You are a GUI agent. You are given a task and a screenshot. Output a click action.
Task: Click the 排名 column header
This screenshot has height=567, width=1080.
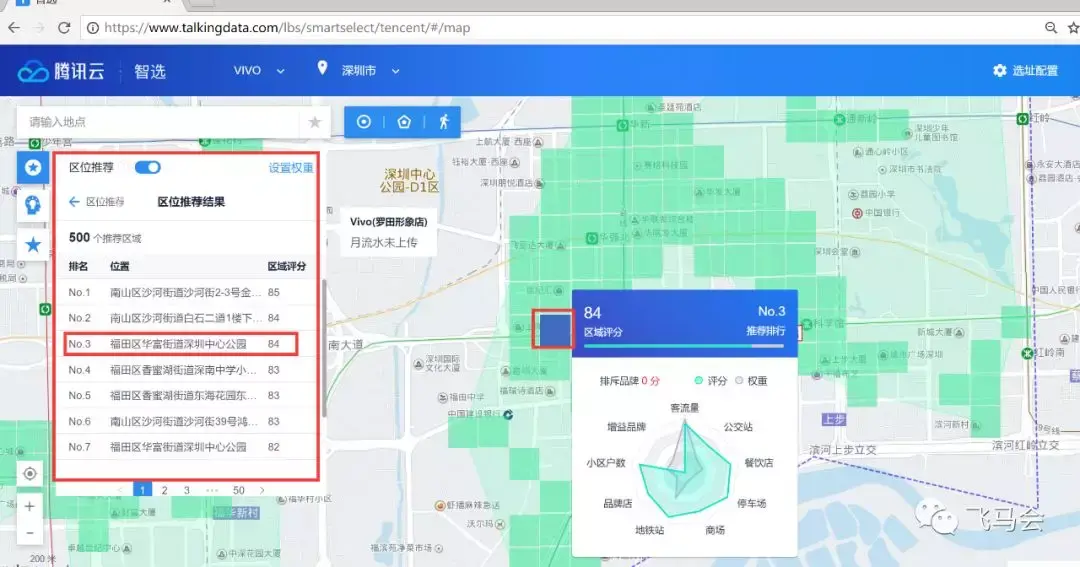79,266
